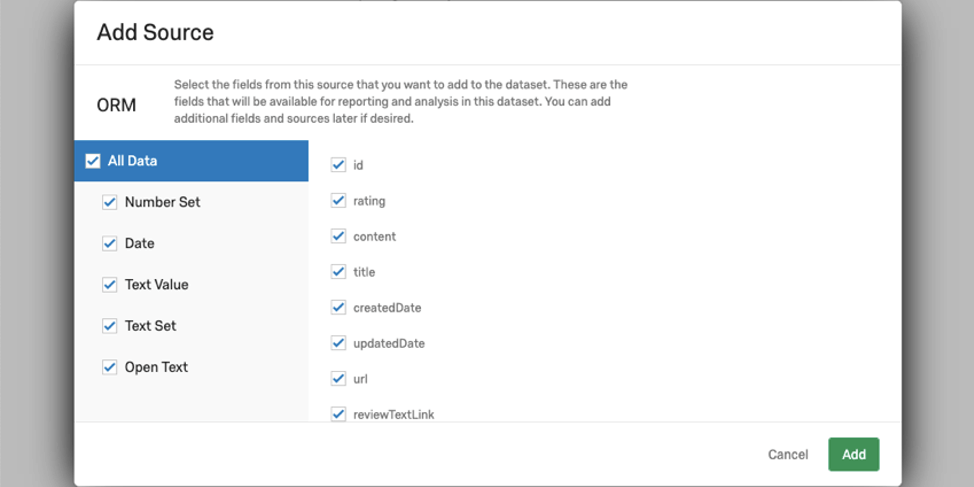
Task: Select the Text Value category label
Action: coord(156,285)
